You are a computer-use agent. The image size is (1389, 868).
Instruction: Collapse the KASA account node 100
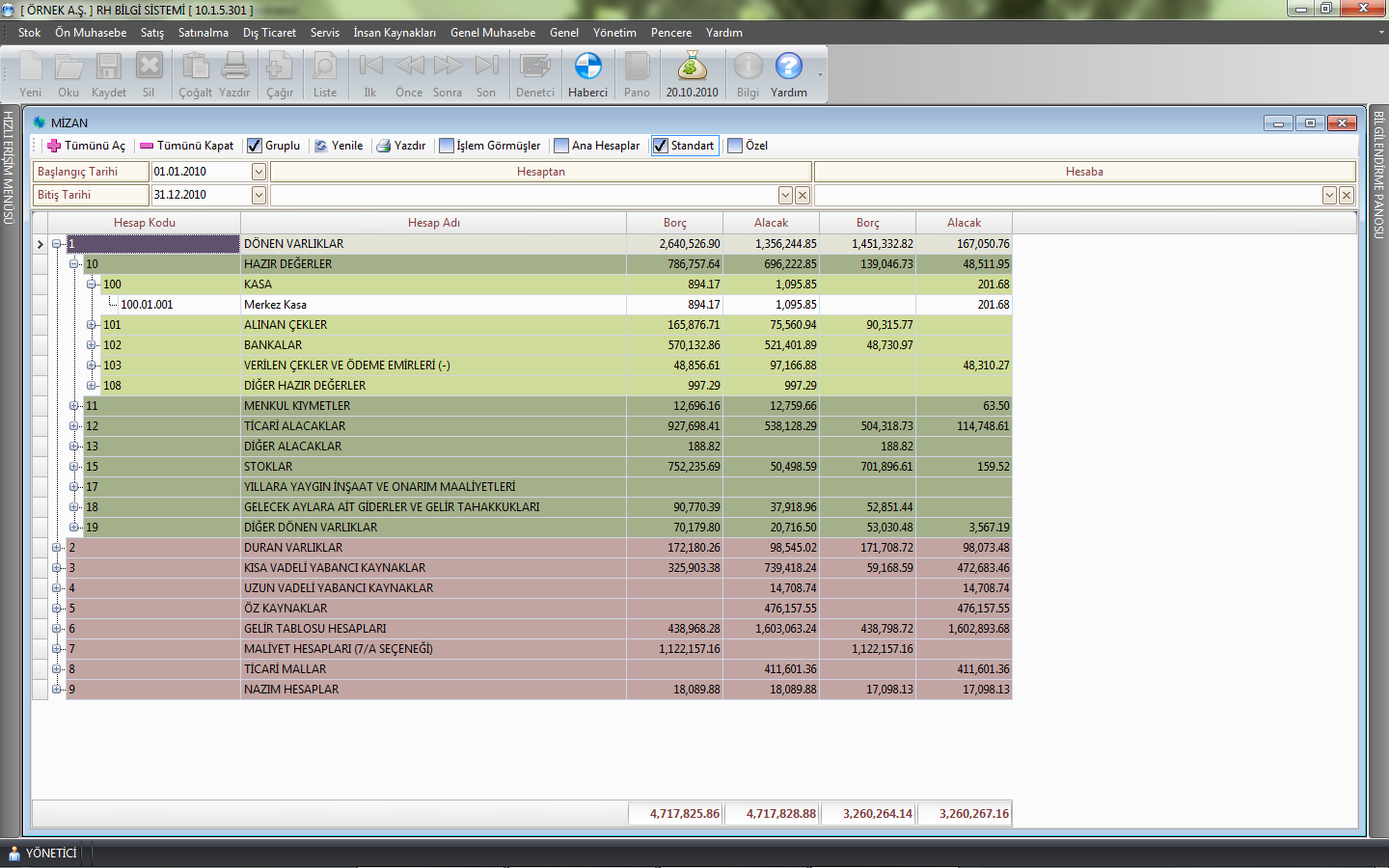pos(92,285)
